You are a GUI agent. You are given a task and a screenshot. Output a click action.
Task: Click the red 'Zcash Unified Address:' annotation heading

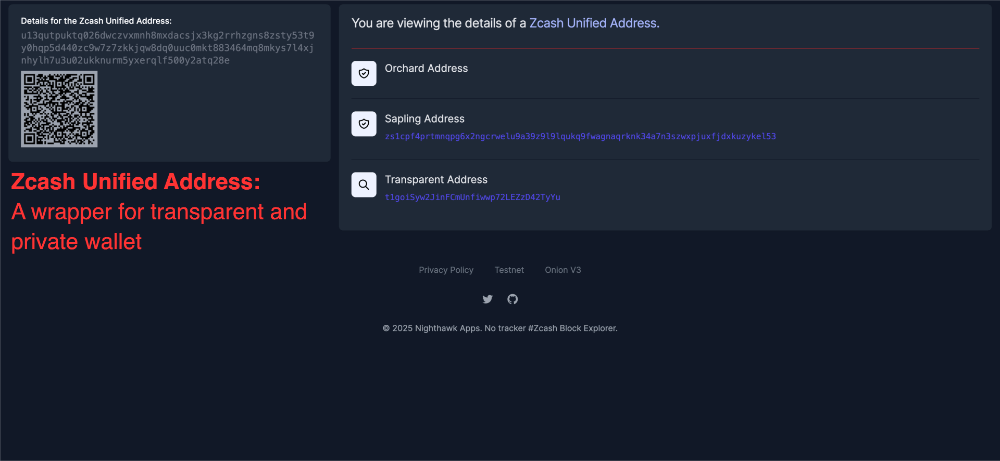135,183
